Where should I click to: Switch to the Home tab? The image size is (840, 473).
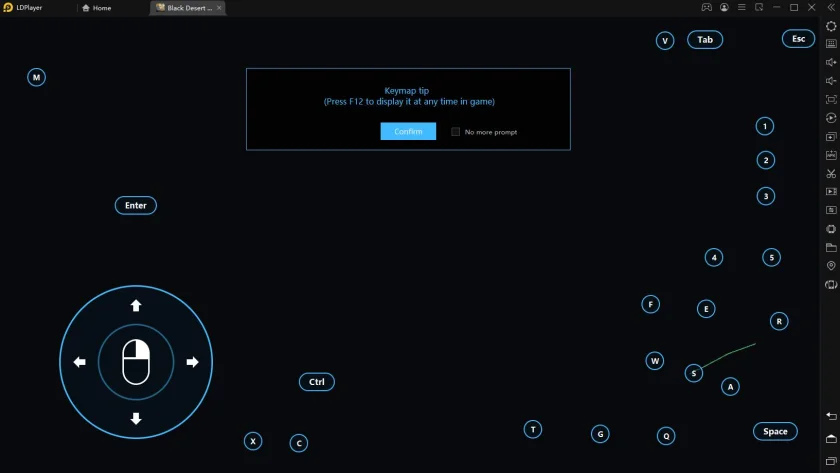pos(97,8)
